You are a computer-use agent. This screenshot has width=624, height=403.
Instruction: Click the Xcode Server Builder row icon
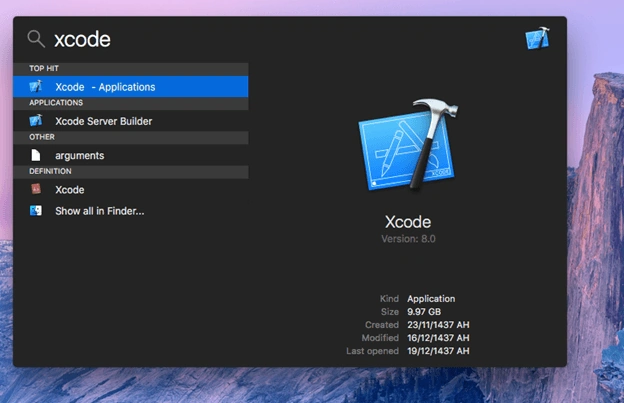36,121
